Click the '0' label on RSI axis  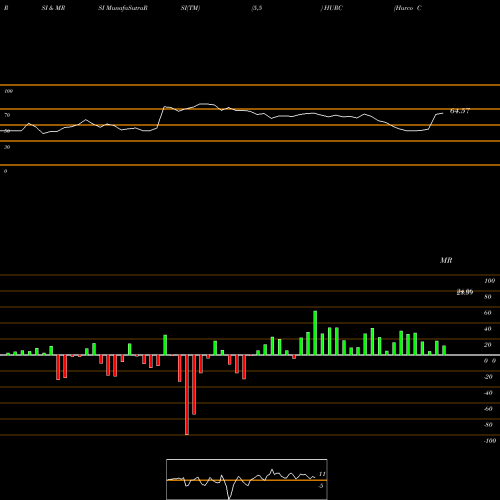pos(5,171)
